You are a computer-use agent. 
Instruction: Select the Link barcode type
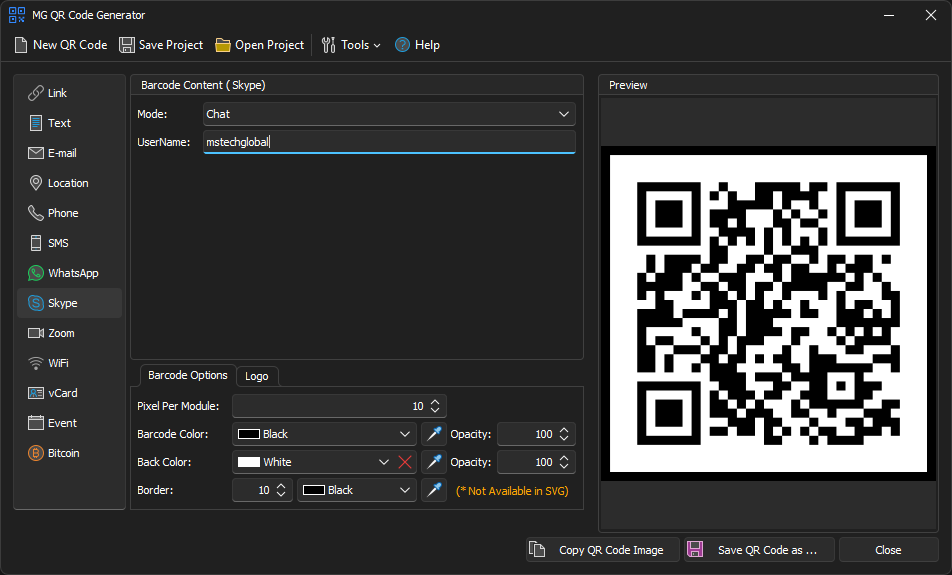(69, 93)
